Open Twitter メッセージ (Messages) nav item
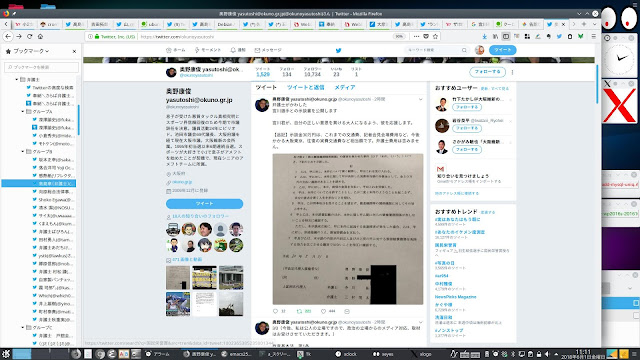Screen dimensions: 640x360 pos(268,50)
